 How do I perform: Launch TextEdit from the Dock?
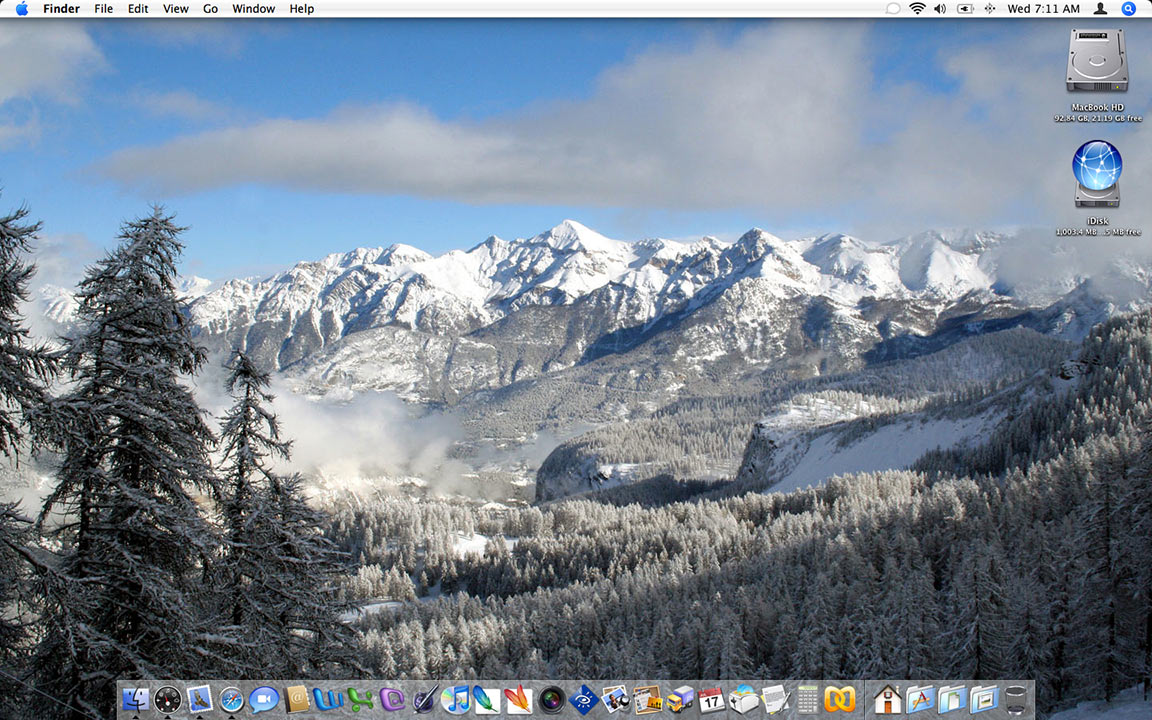[775, 699]
